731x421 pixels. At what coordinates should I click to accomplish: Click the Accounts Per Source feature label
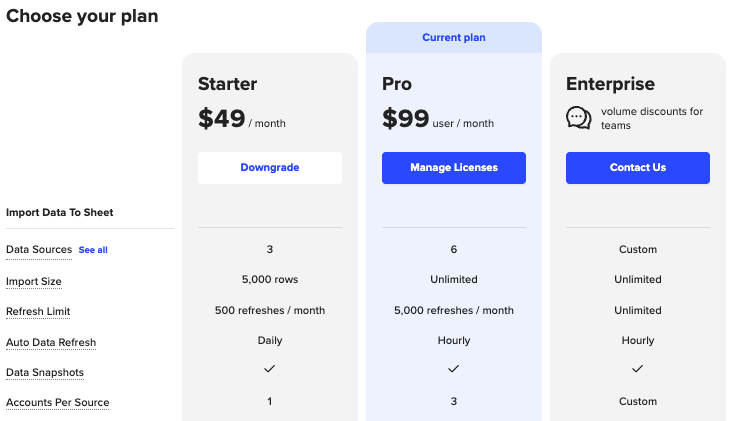click(x=57, y=402)
